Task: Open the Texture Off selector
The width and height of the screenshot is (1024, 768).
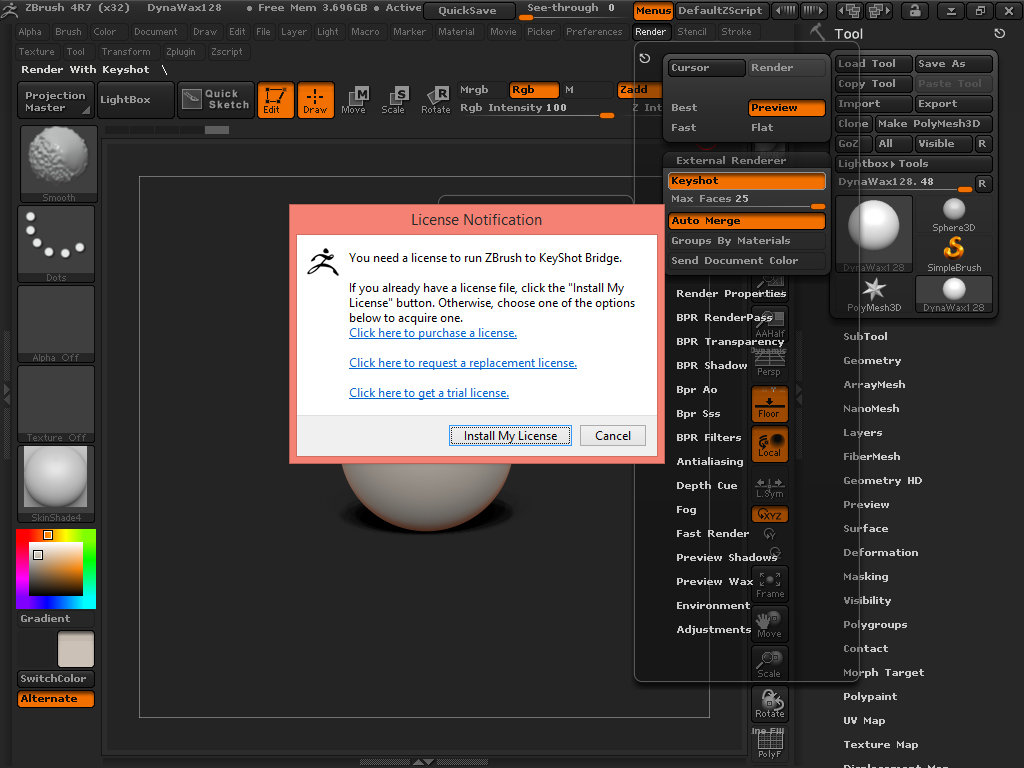Action: pos(56,404)
